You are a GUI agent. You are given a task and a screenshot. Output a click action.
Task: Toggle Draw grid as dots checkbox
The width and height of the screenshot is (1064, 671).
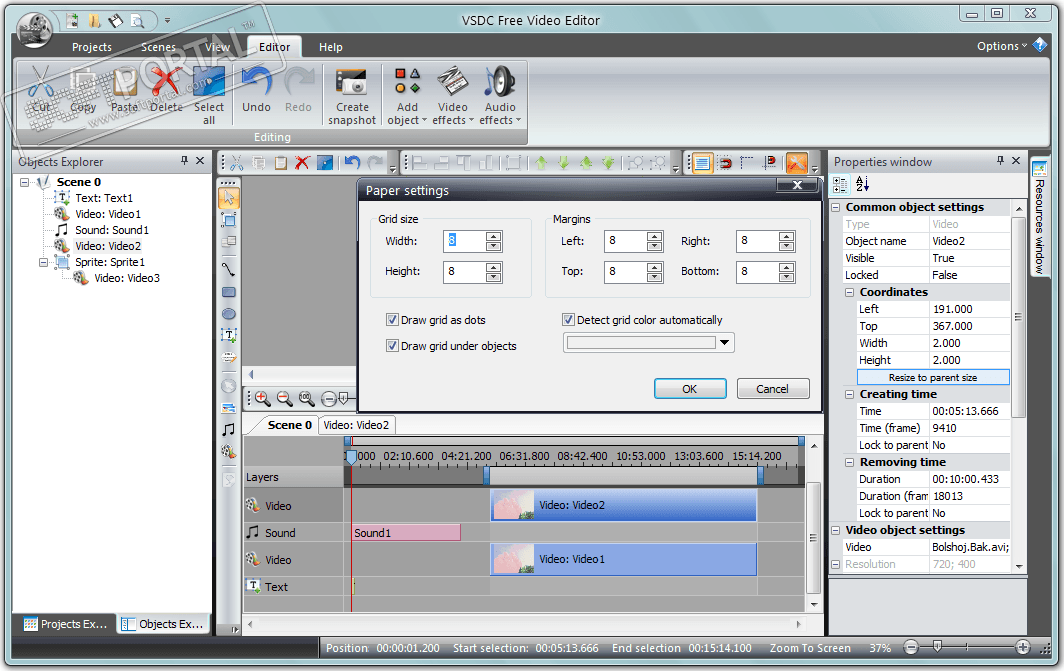pyautogui.click(x=392, y=320)
